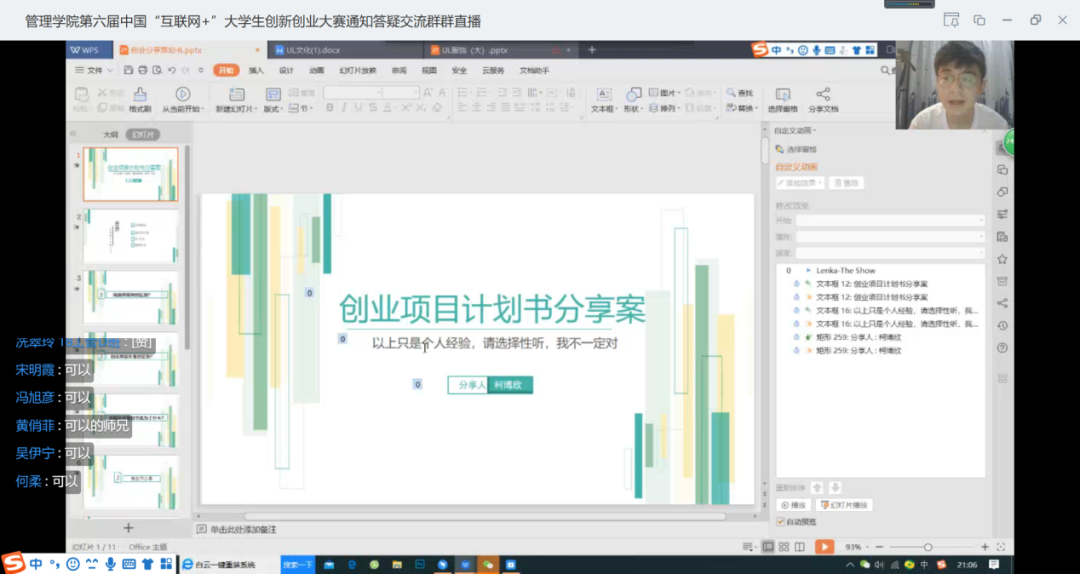Switch panel to 大纲 outline view
Screen dimensions: 1080x574
(110, 134)
